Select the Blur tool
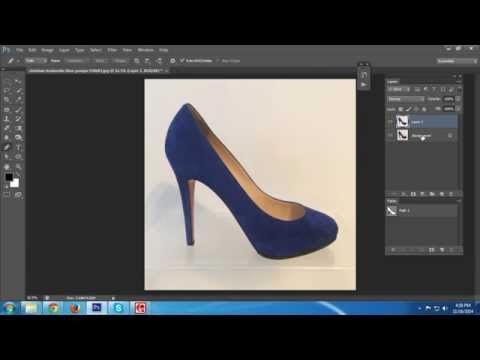Viewport: 480px width, 360px height. pyautogui.click(x=7, y=138)
